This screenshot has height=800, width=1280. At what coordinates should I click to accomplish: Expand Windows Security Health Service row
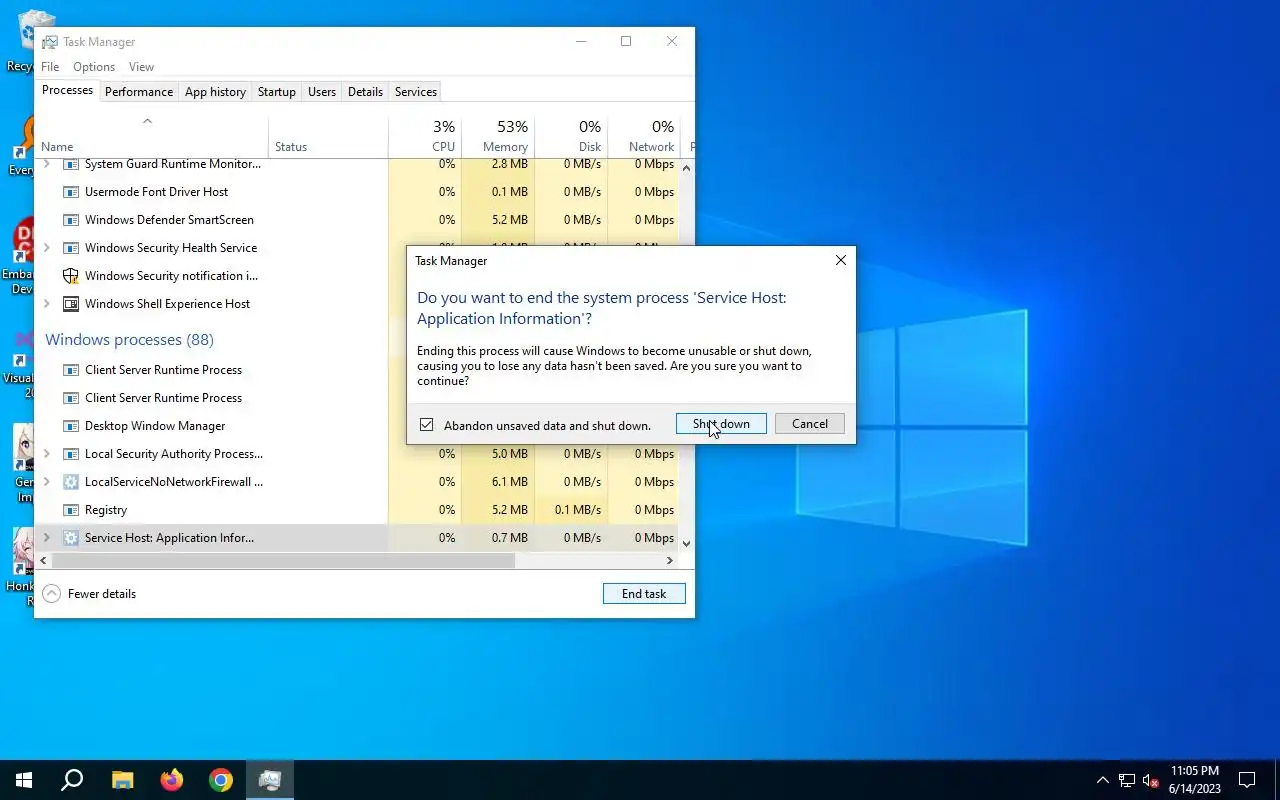click(x=46, y=248)
